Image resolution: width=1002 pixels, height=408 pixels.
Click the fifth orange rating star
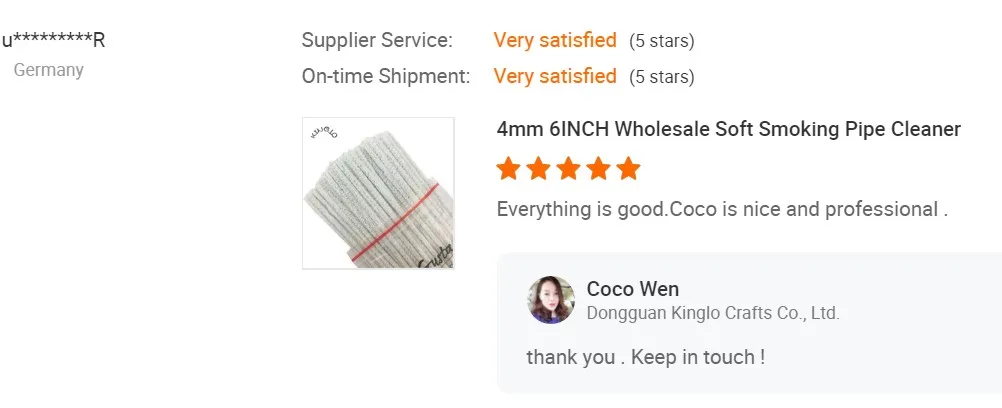[628, 168]
